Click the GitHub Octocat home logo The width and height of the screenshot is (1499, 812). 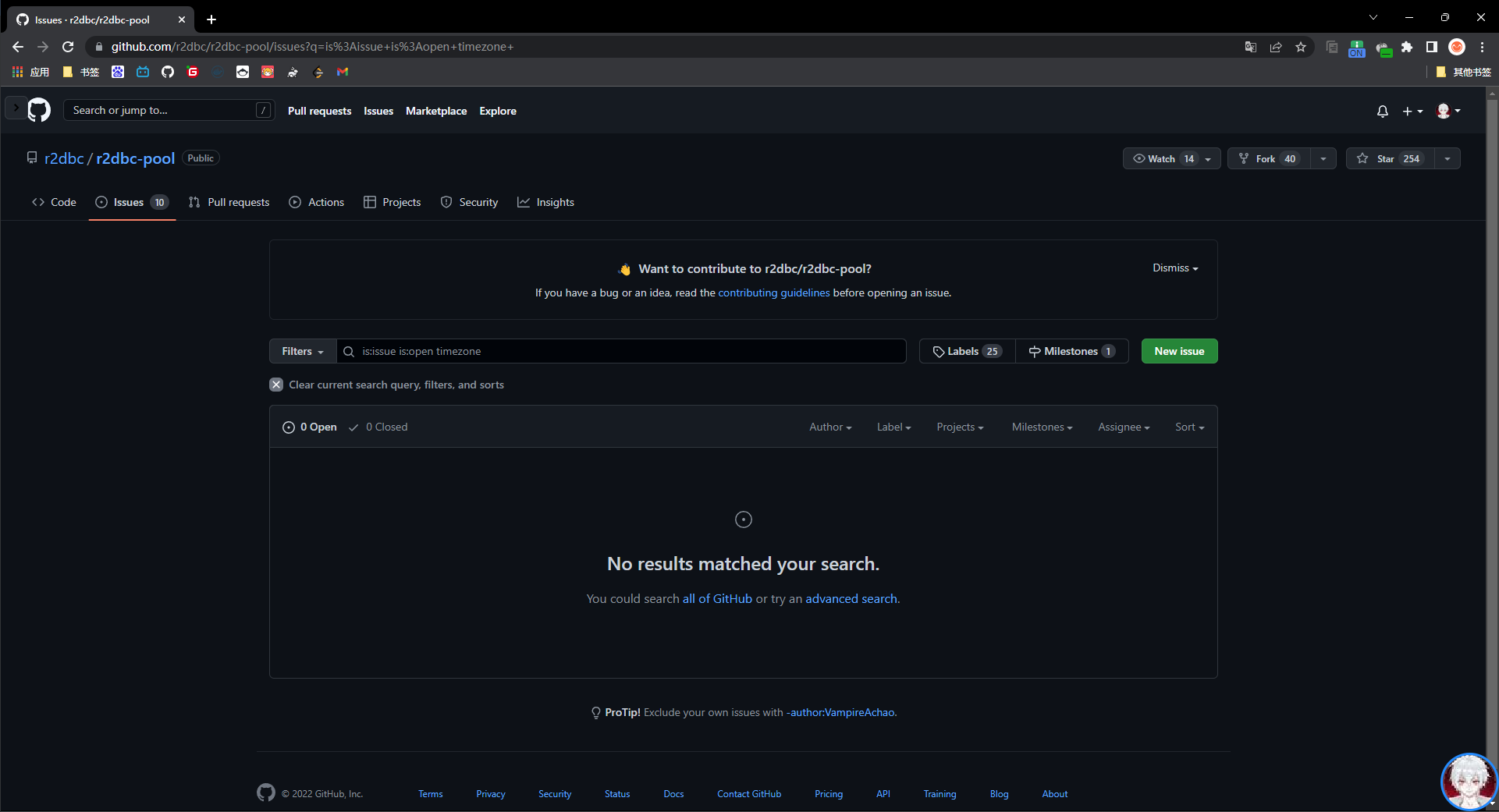click(39, 111)
